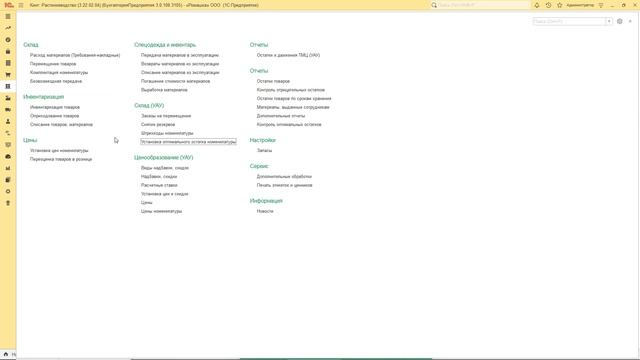Open Контроль отрицательных остатков report
This screenshot has height=360, width=640.
point(291,90)
